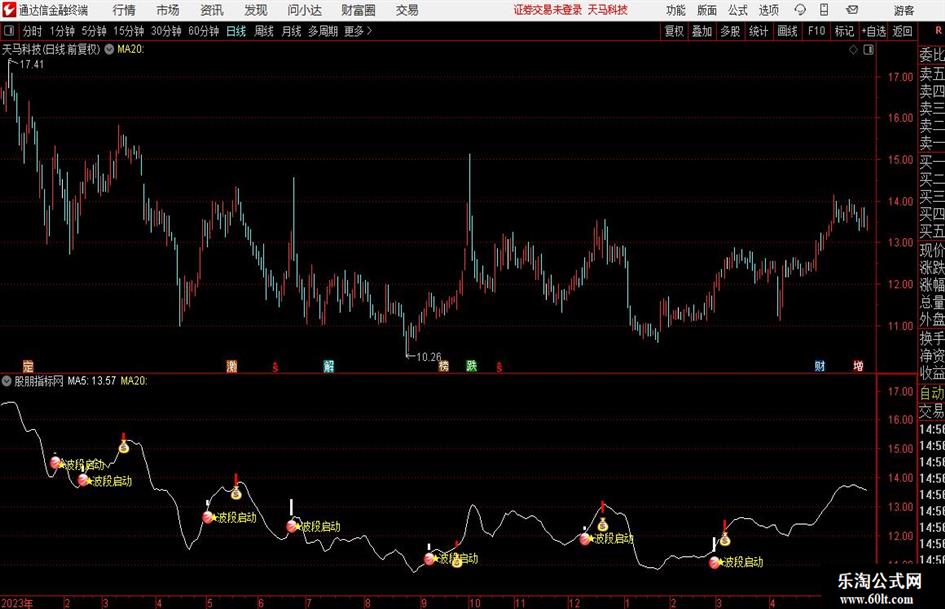Click the 定 event marker icon

point(28,365)
